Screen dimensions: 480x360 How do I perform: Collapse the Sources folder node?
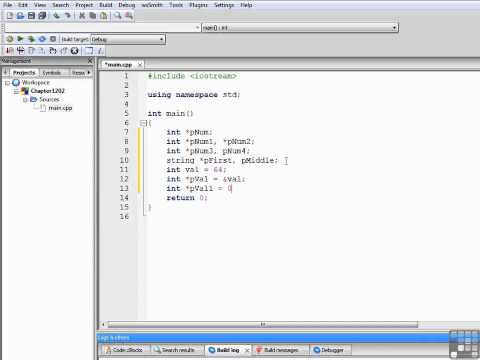pyautogui.click(x=25, y=100)
